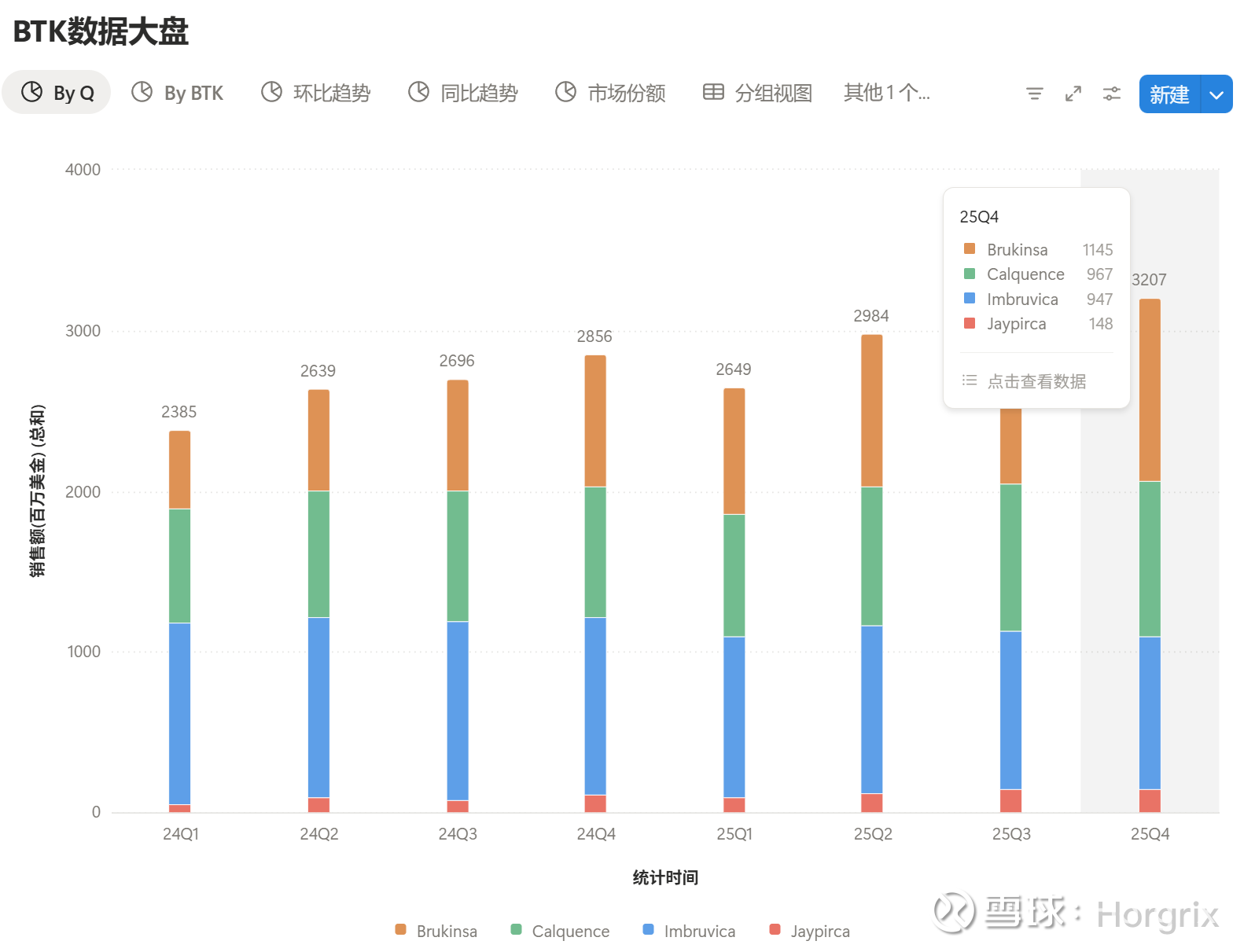The width and height of the screenshot is (1255, 952).
Task: Click the 2639 total label above 24Q2
Action: pos(318,371)
